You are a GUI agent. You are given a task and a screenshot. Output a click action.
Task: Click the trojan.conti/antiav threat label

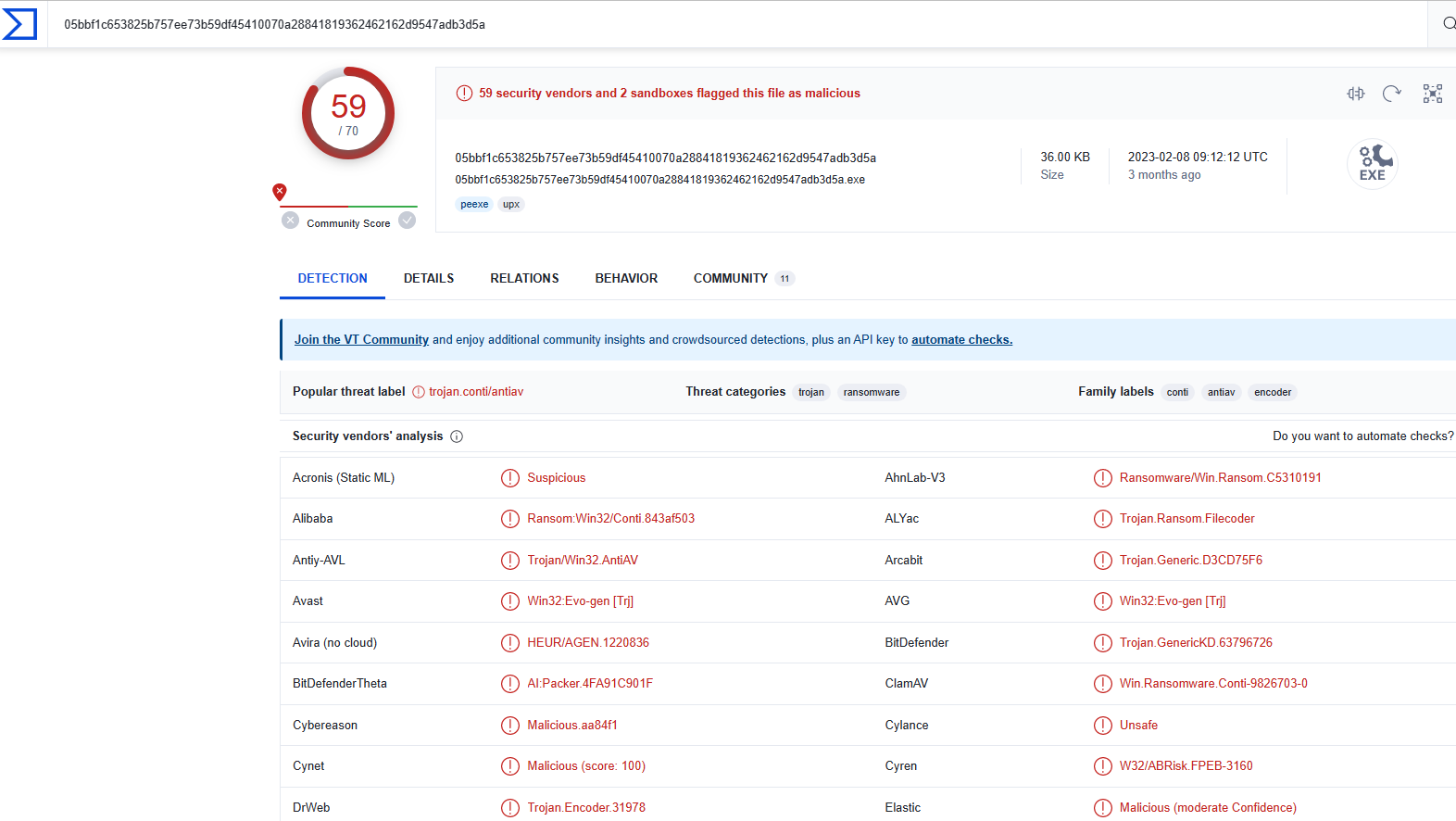coord(476,392)
